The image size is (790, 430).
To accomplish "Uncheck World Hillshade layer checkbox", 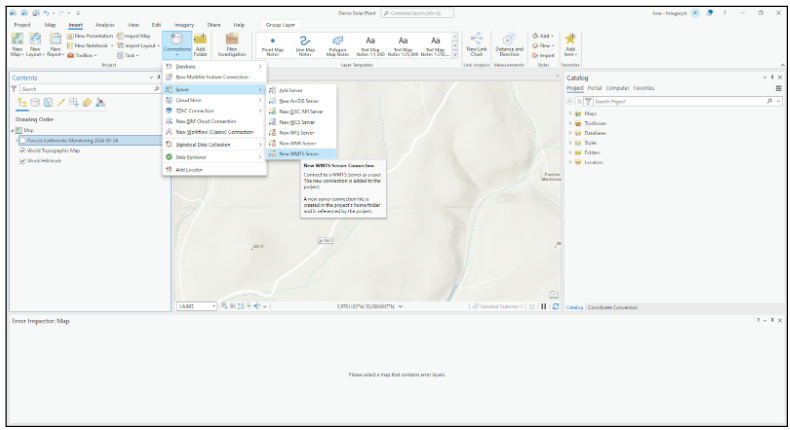I will coord(22,161).
